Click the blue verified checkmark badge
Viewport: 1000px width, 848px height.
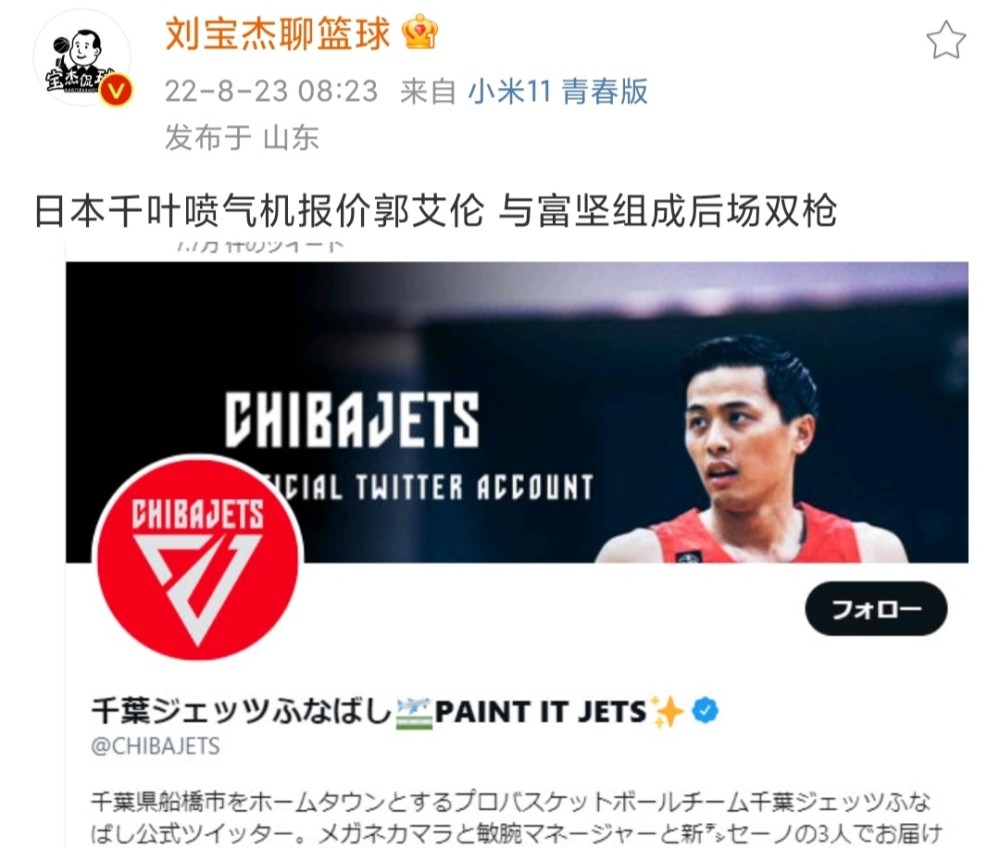click(x=705, y=710)
